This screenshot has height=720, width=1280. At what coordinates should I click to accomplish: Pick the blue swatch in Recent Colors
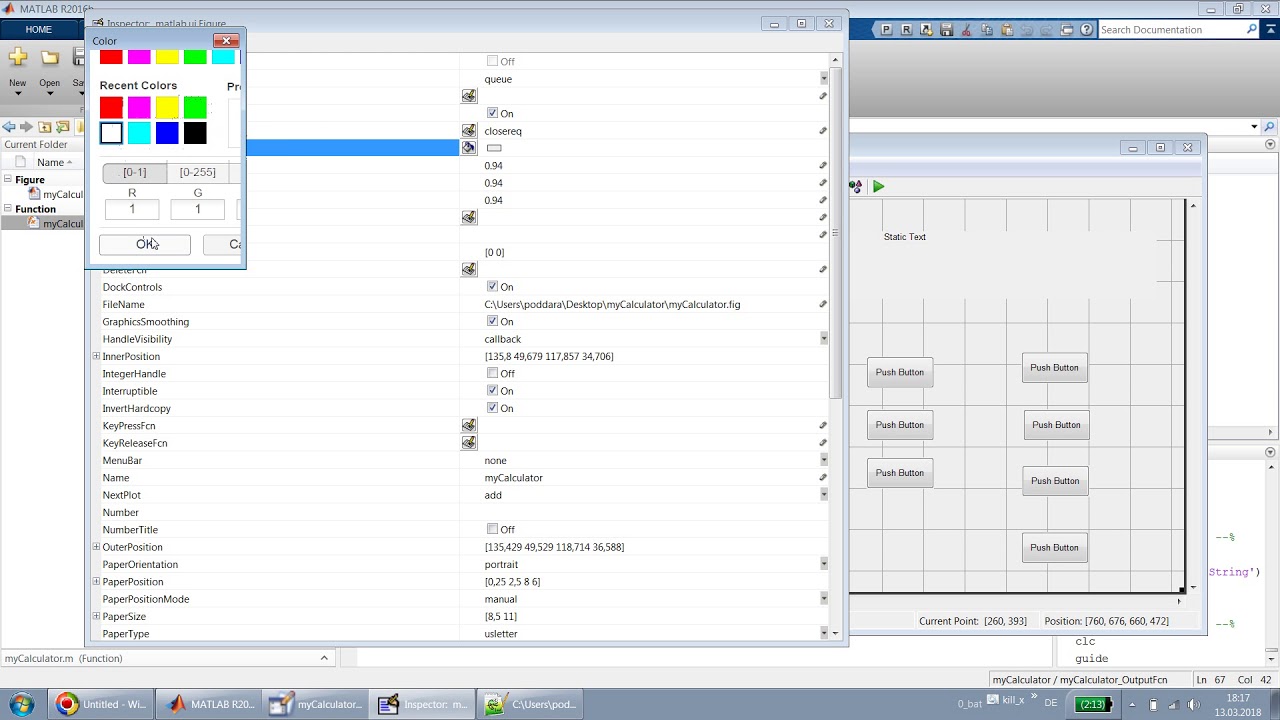coord(167,133)
